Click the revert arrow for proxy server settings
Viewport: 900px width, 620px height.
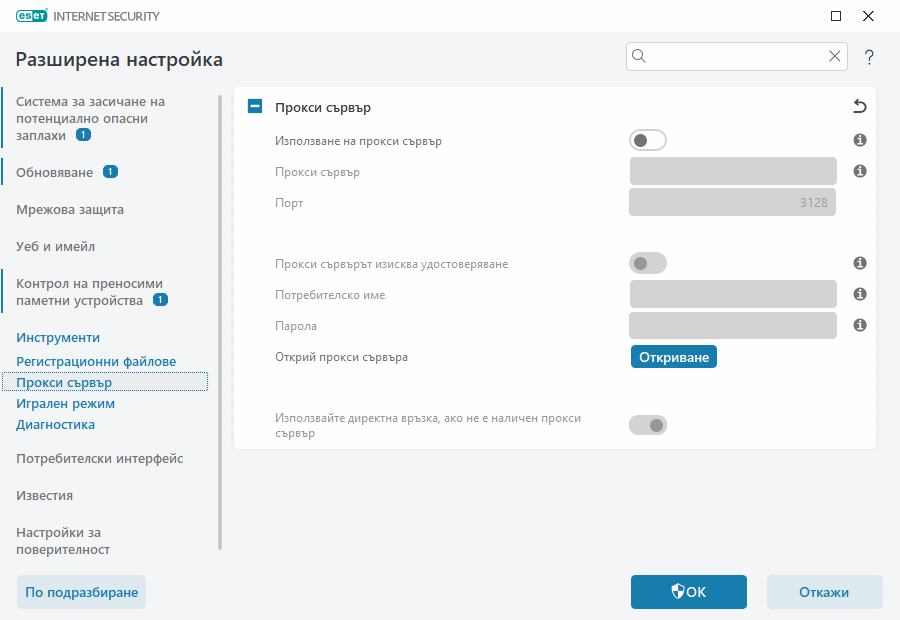coord(858,106)
